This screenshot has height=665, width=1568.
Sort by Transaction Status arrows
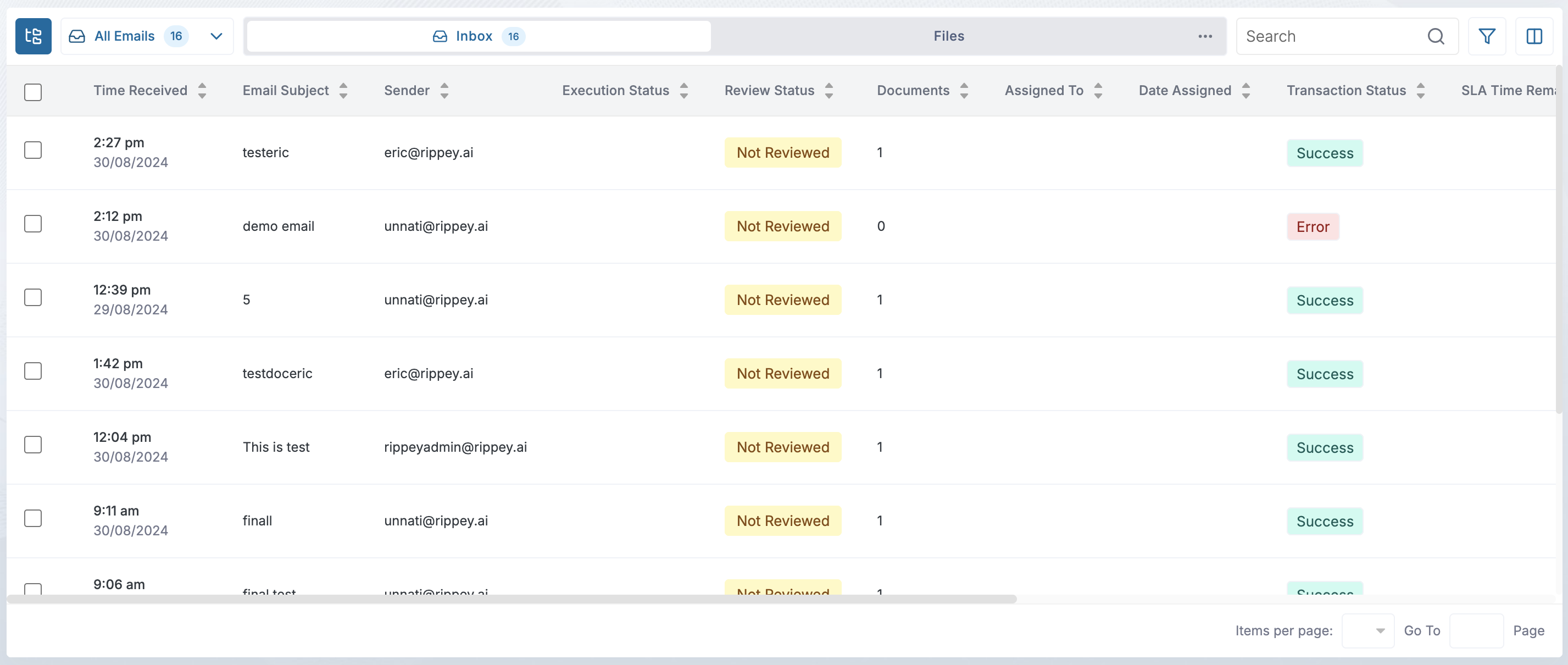click(1420, 91)
